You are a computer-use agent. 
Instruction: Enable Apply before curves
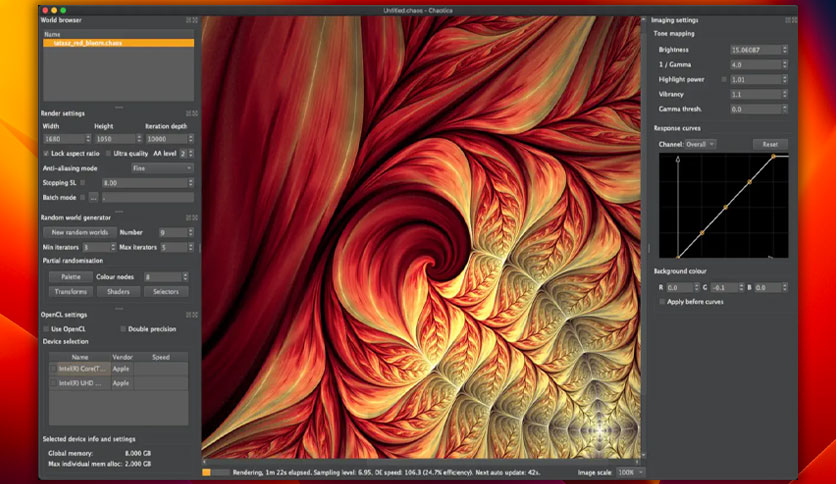(x=662, y=302)
